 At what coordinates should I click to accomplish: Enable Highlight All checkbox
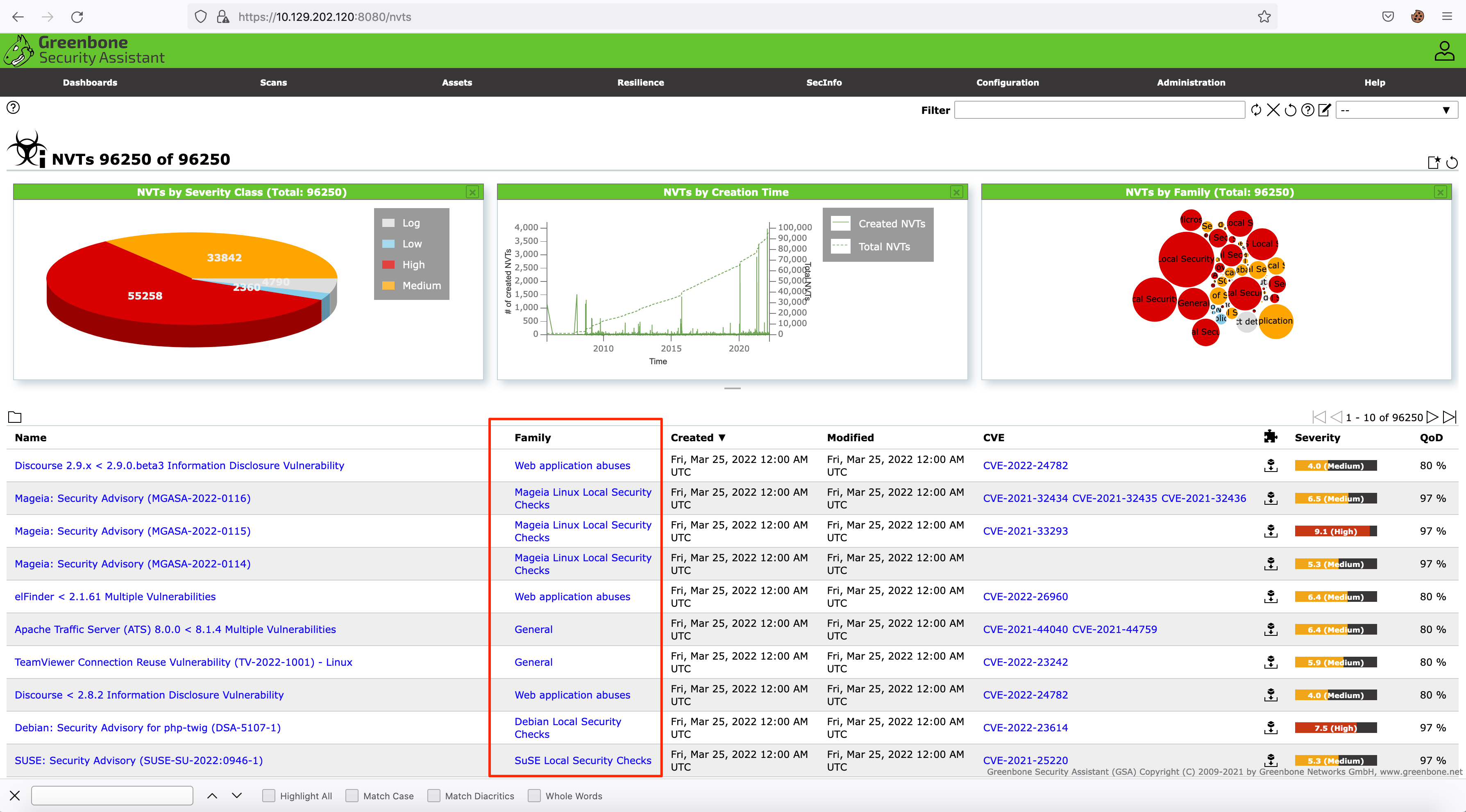pos(269,796)
